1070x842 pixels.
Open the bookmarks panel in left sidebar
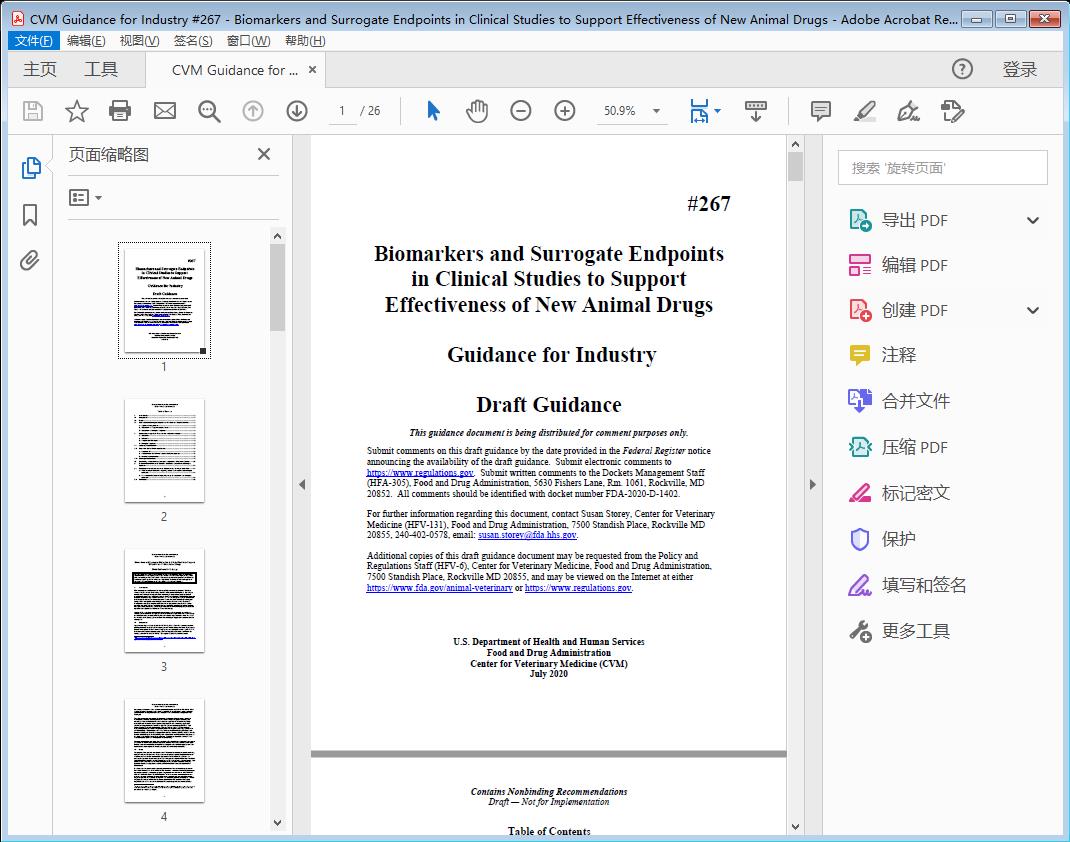(x=30, y=215)
